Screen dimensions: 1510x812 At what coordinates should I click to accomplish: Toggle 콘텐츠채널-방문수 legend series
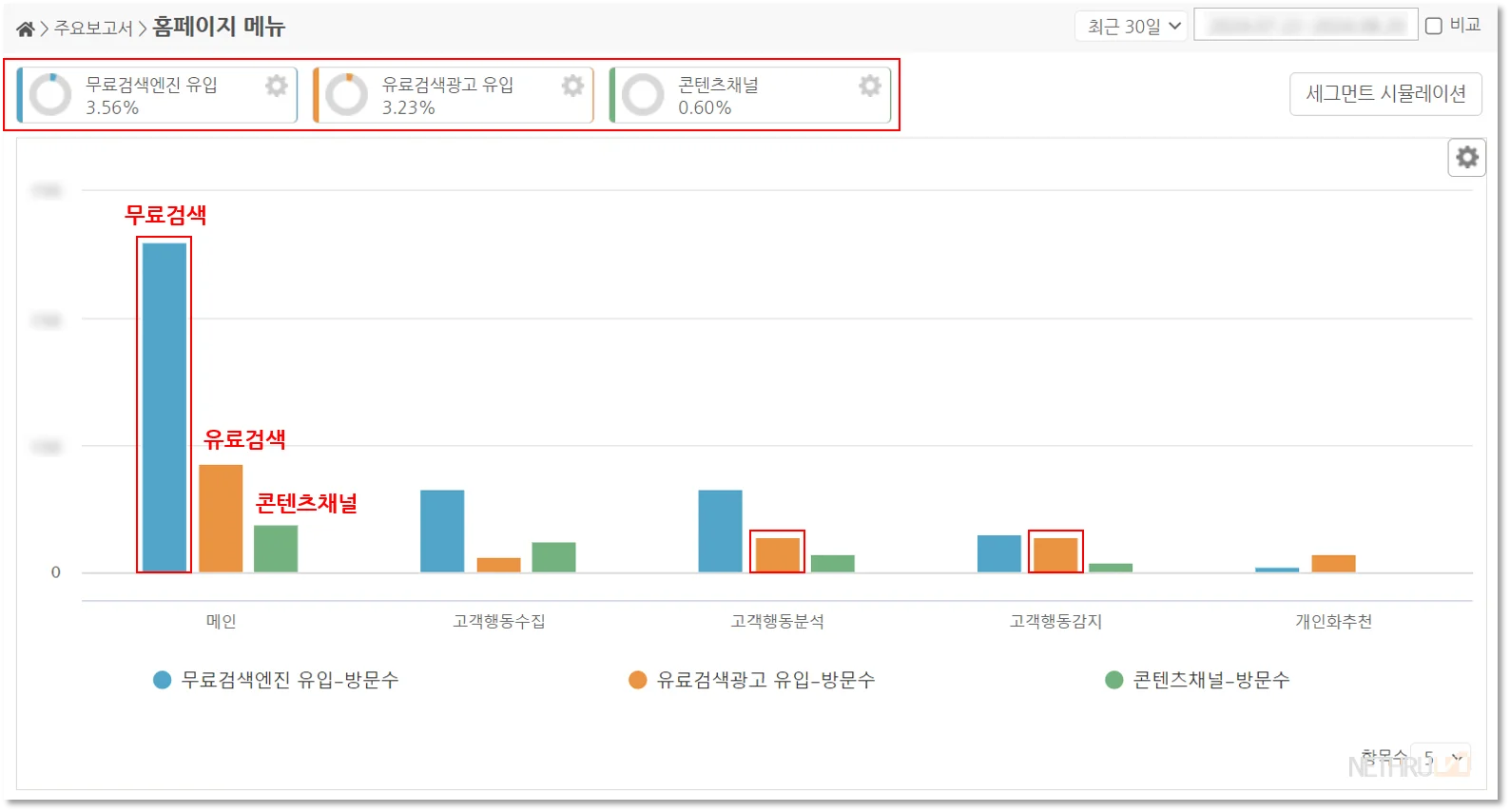(x=1198, y=680)
